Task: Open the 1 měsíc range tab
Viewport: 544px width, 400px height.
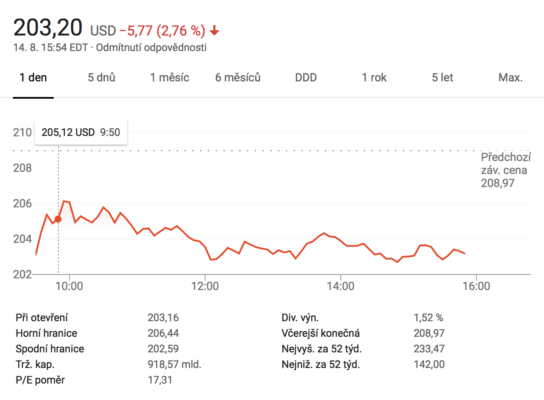Action: pyautogui.click(x=170, y=77)
